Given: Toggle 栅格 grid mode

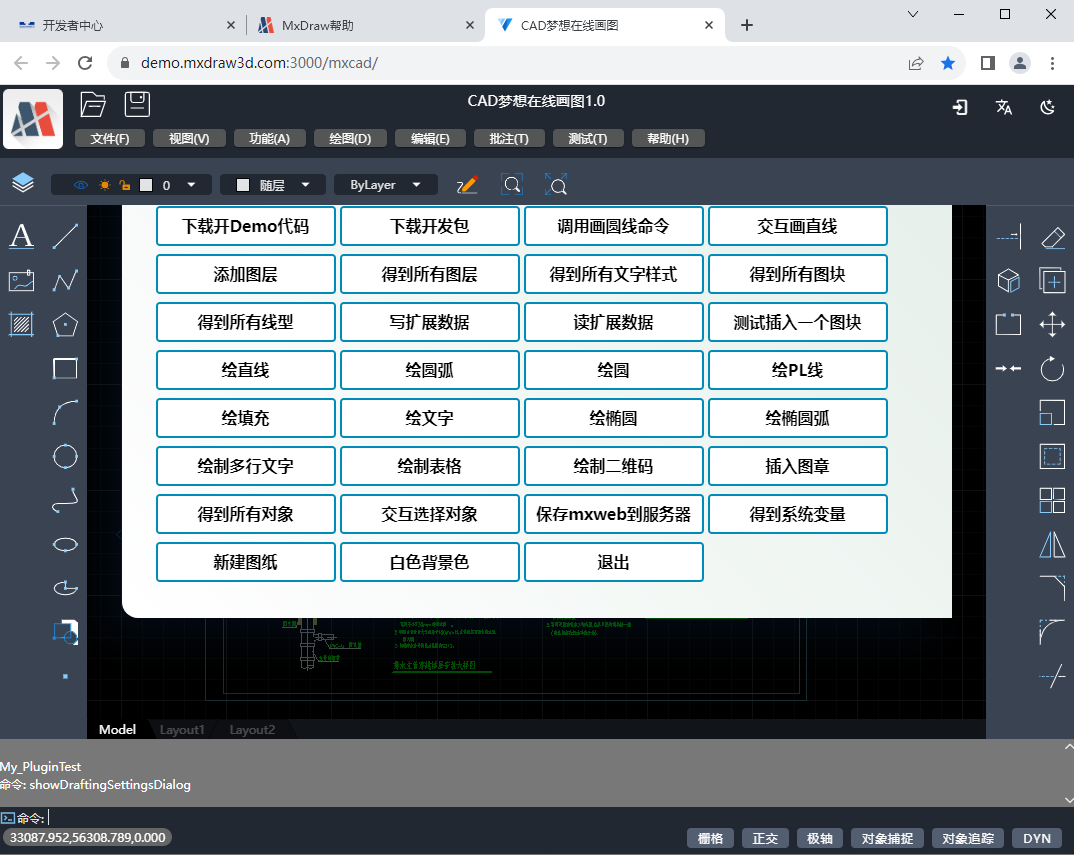Looking at the screenshot, I should coord(710,839).
